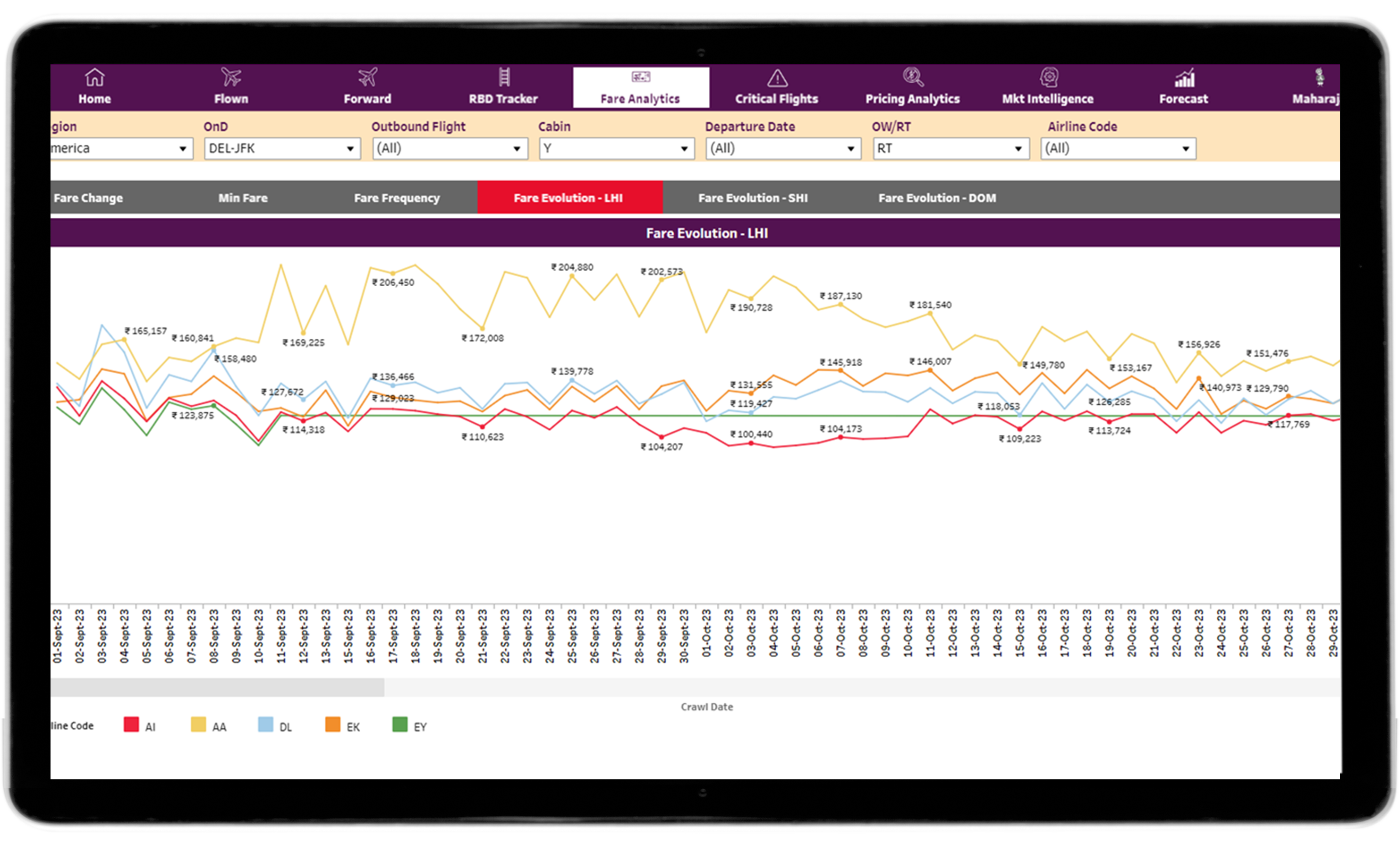
Task: Select the Fare Evolution - LHI sub-tab
Action: click(569, 198)
